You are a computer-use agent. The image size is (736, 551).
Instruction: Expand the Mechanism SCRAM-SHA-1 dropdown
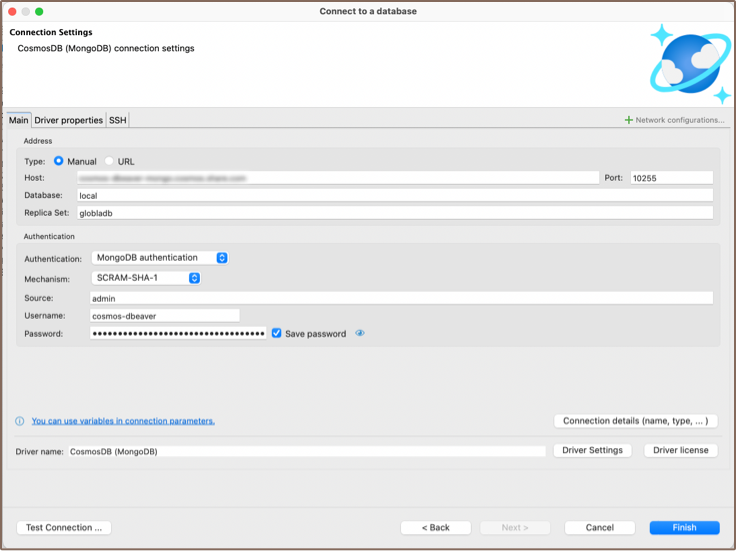tap(146, 278)
